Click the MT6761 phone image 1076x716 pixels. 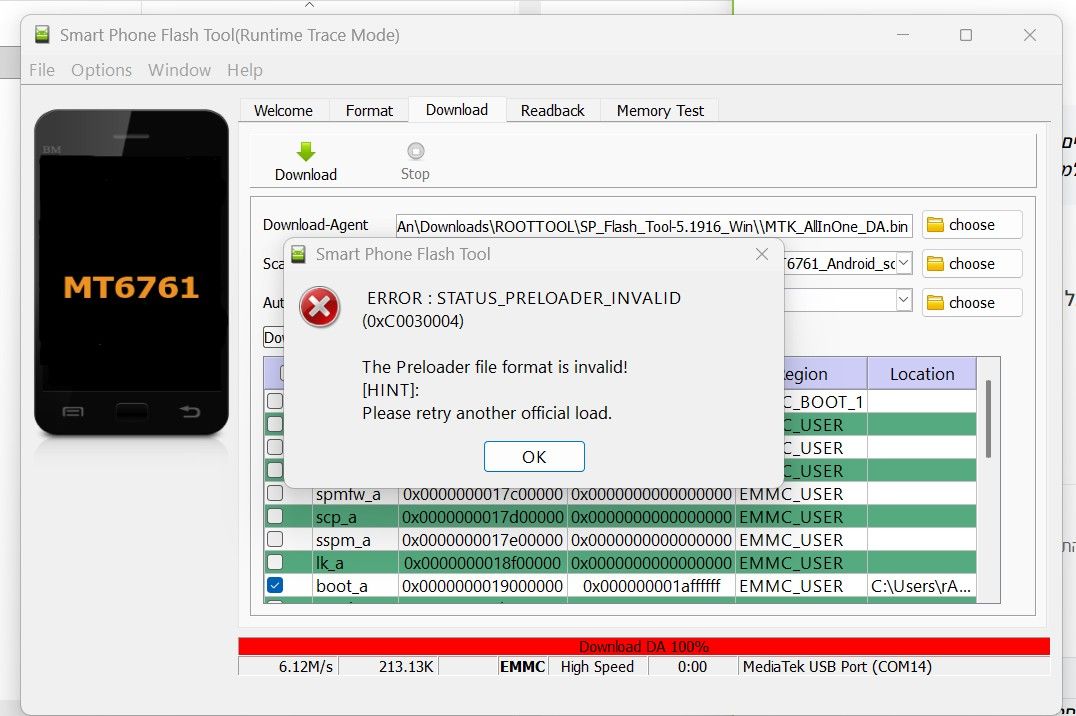pyautogui.click(x=131, y=273)
